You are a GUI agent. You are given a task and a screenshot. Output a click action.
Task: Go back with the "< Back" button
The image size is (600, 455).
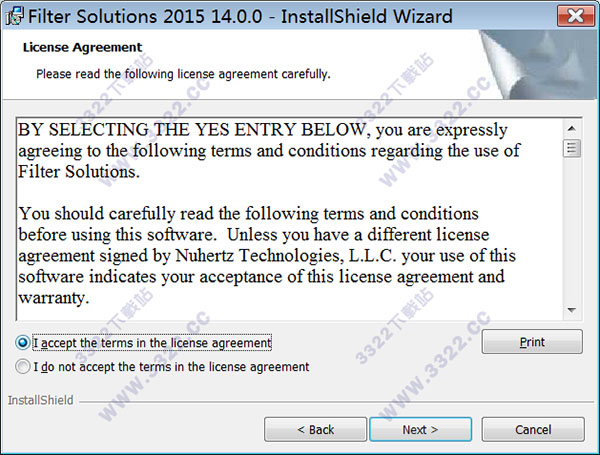[x=315, y=429]
